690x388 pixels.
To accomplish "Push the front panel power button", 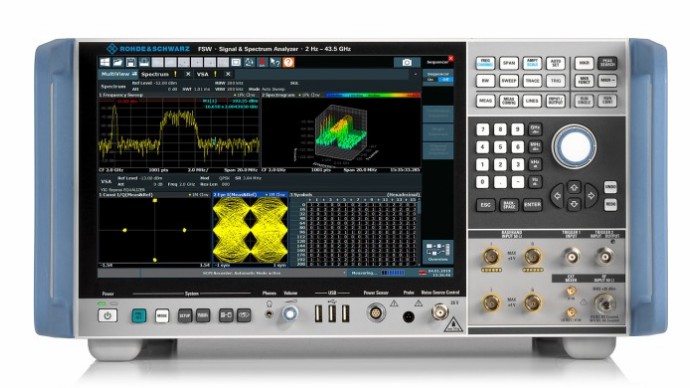I will (108, 315).
